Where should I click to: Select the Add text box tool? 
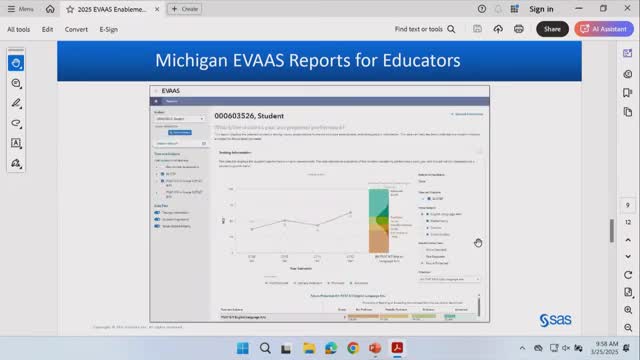coord(16,143)
